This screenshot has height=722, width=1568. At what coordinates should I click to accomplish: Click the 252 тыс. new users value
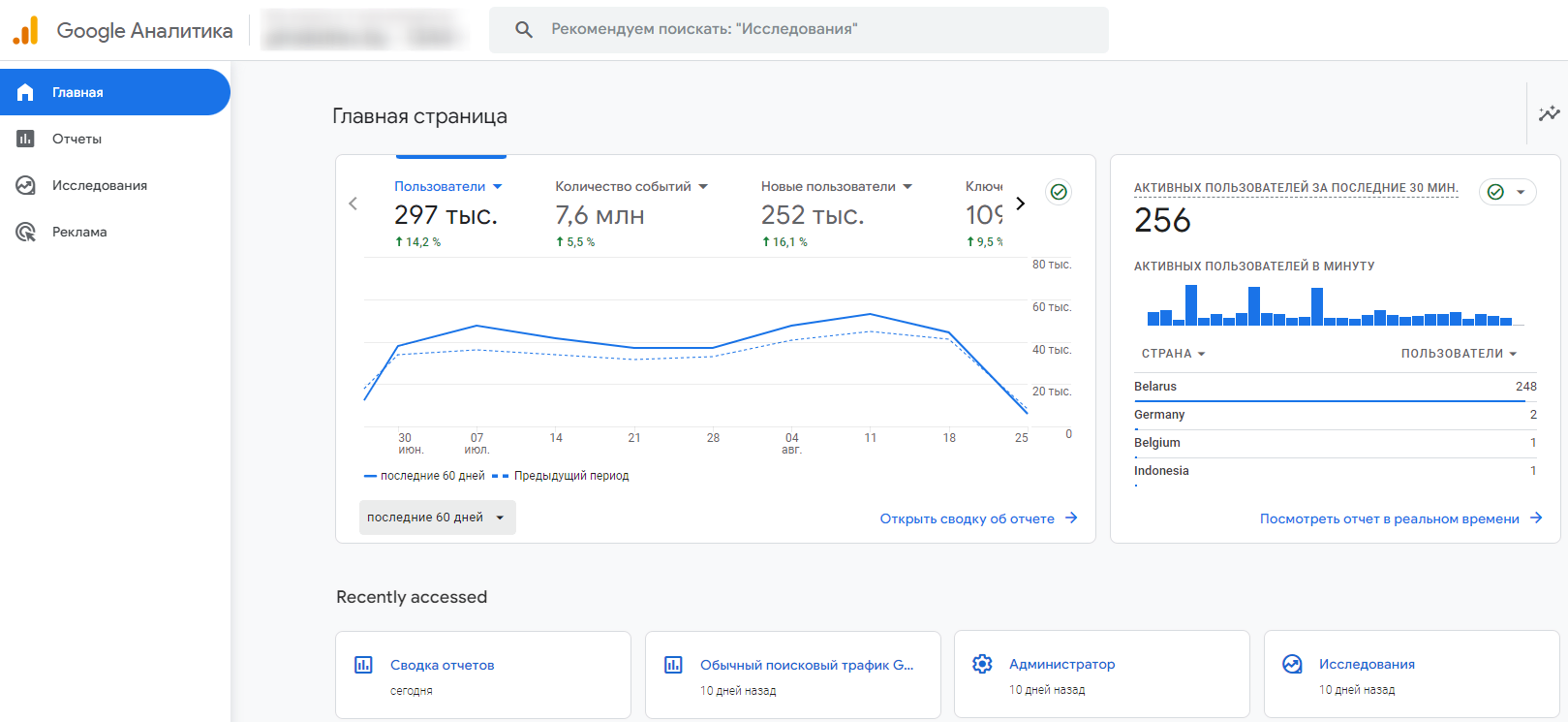pos(813,214)
